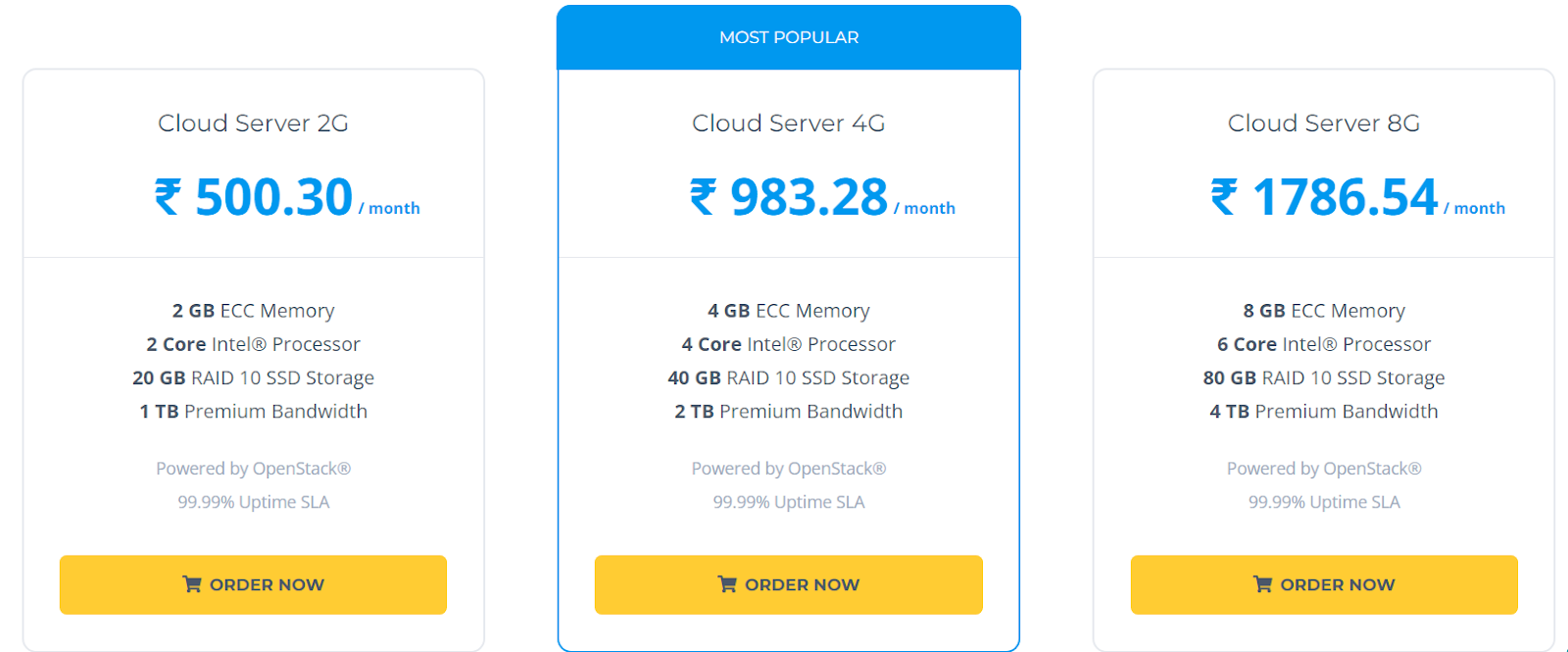Click the 1786.54 per month price
The width and height of the screenshot is (1568, 652).
tap(1357, 197)
